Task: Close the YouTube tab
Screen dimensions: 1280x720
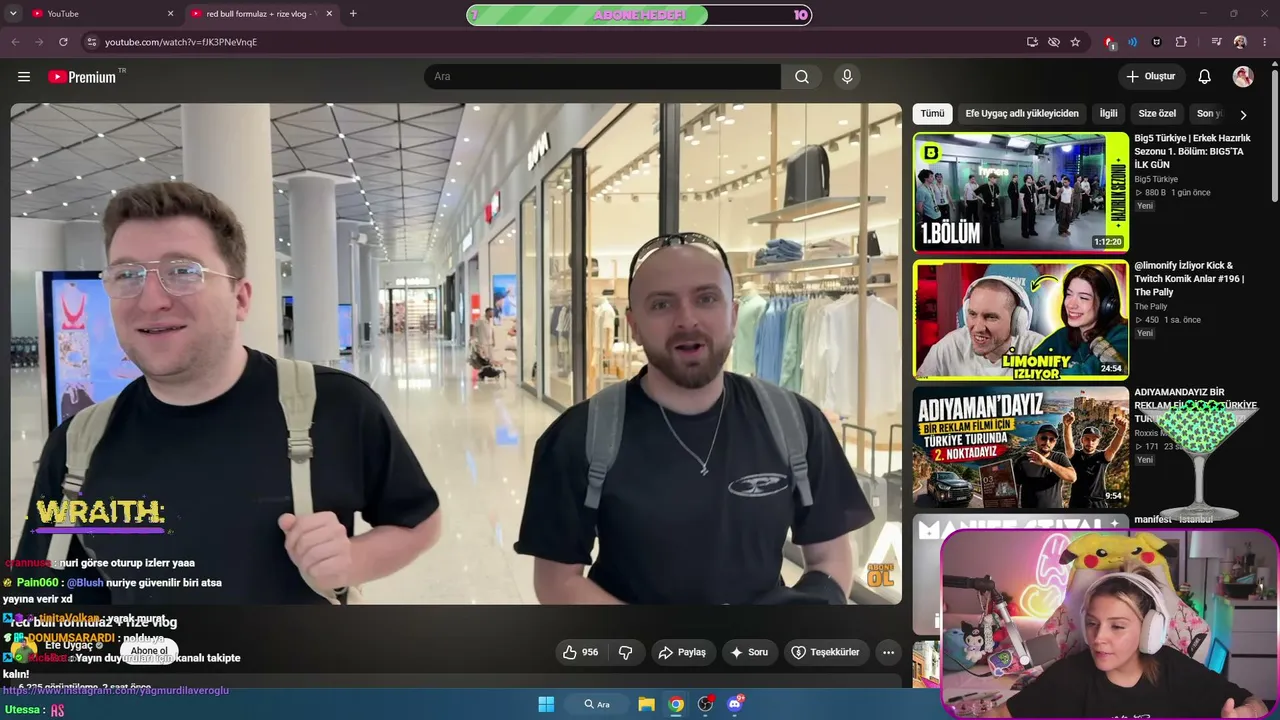Action: tap(170, 14)
